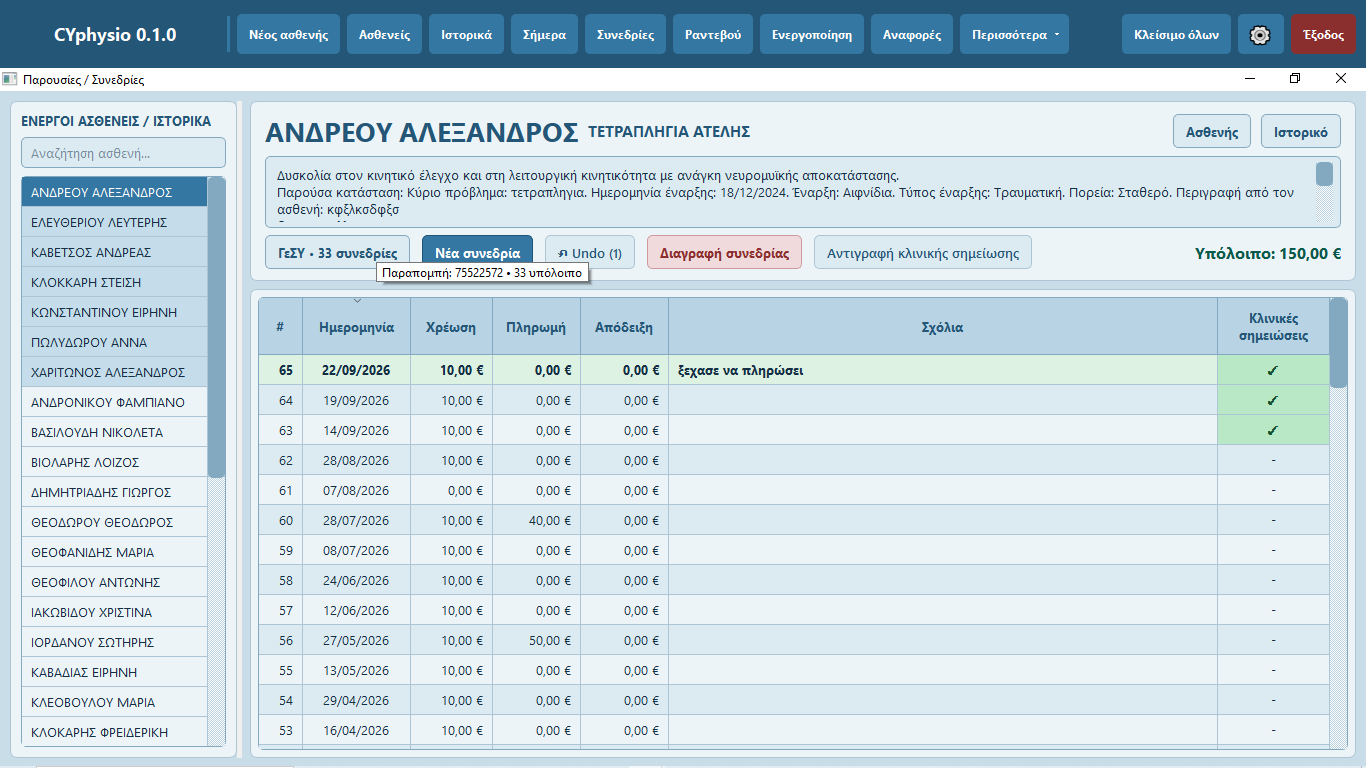1366x768 pixels.
Task: Go to Ασθενείς in top navigation
Action: [385, 34]
